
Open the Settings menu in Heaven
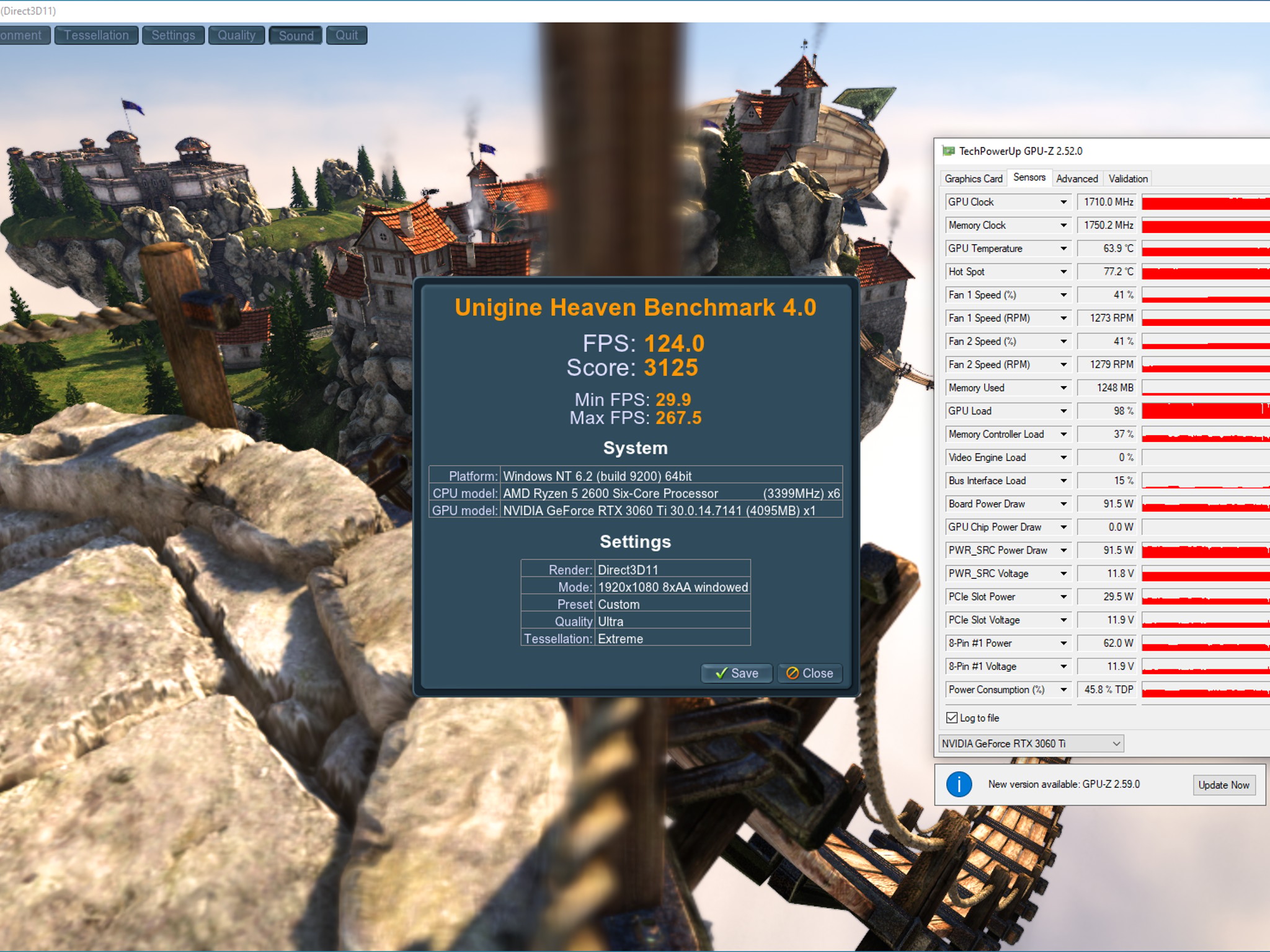[173, 35]
